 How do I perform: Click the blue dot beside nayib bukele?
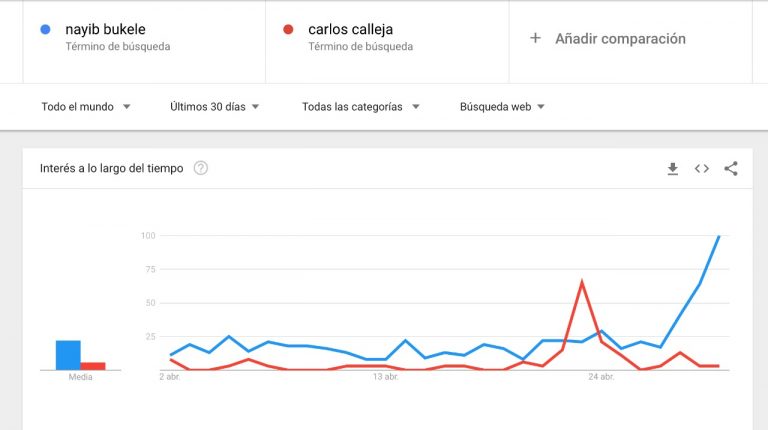45,29
